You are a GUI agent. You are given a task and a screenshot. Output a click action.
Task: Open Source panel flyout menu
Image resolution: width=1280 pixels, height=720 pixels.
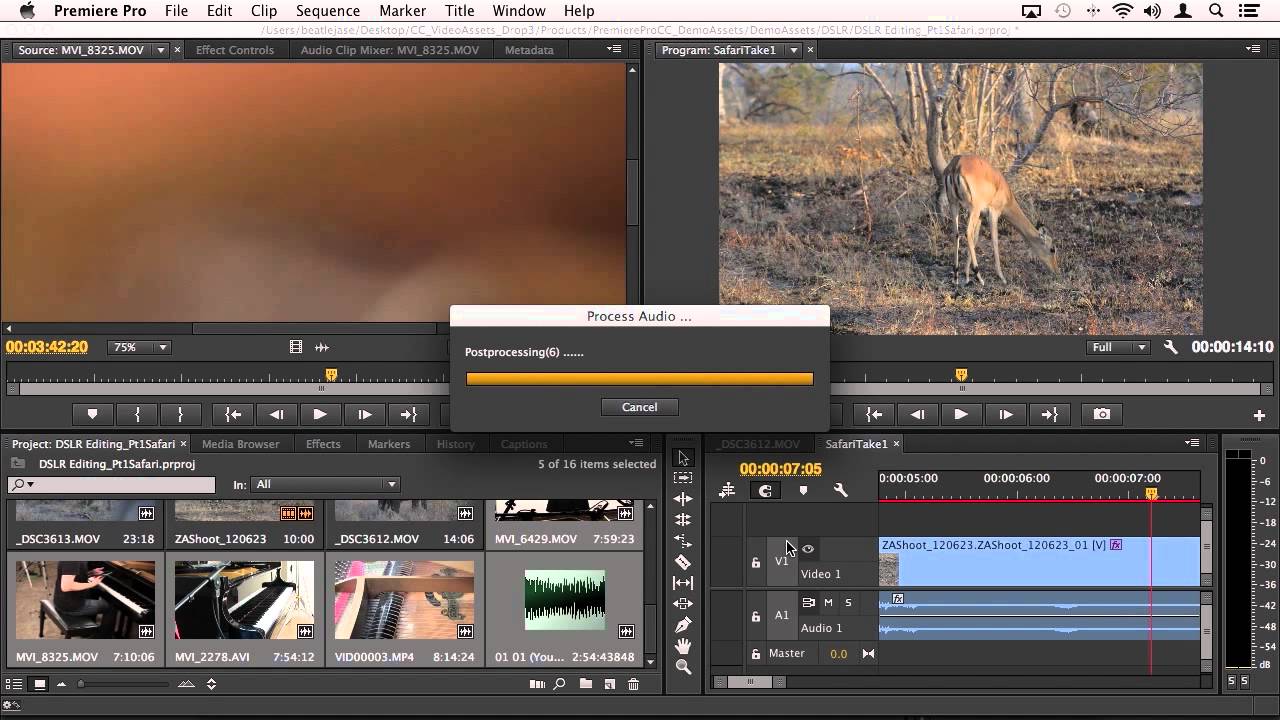tap(614, 49)
